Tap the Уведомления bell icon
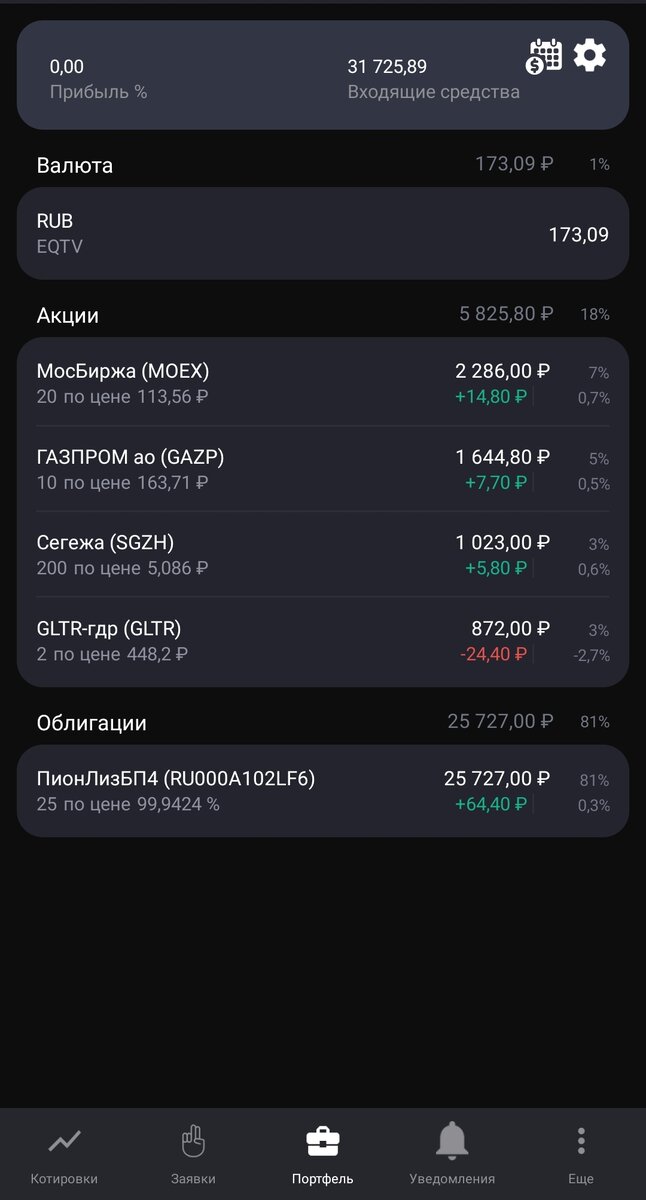Viewport: 646px width, 1200px height. (x=452, y=1141)
